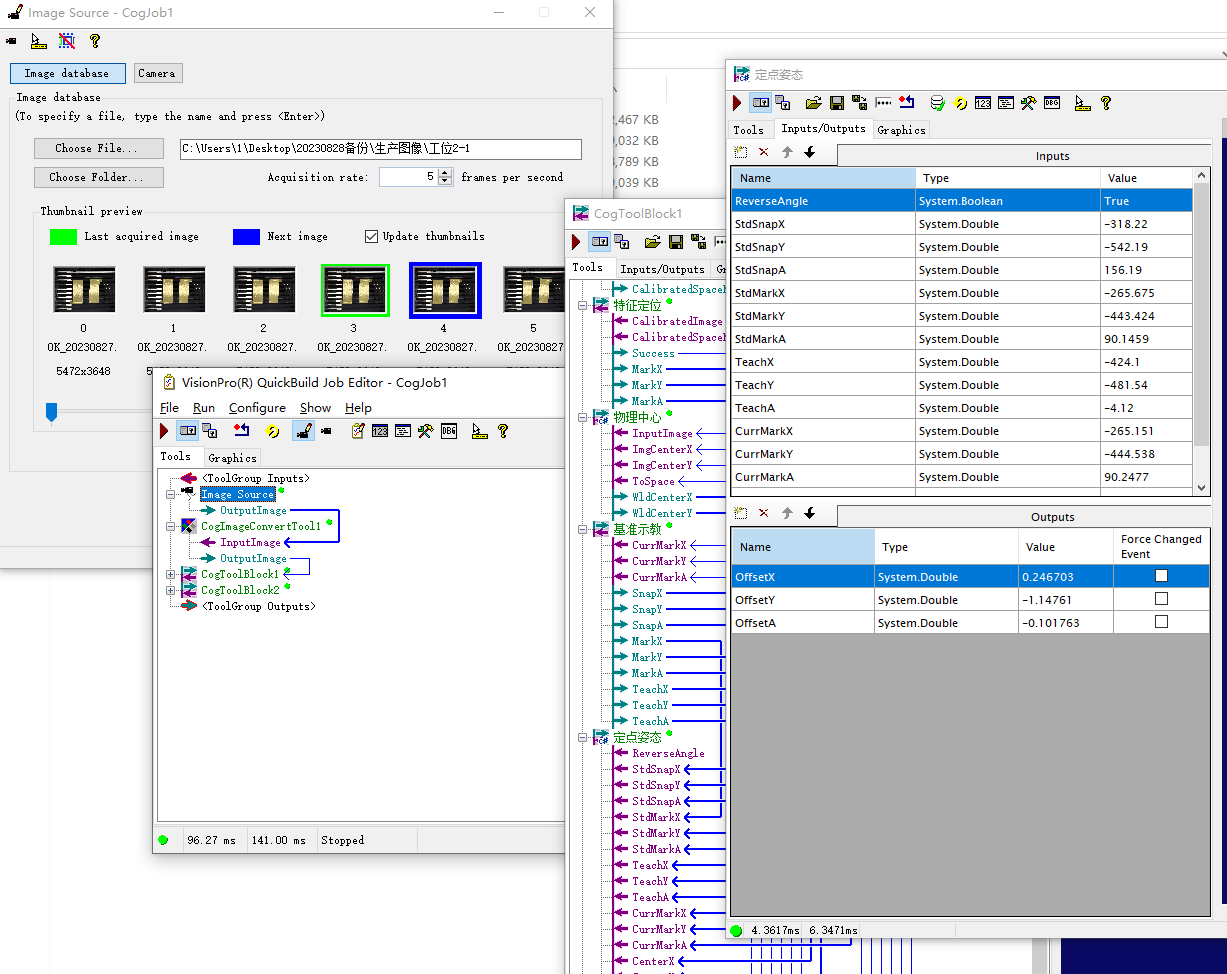The height and width of the screenshot is (974, 1227).
Task: Open the File menu in Job Editor
Action: tap(169, 408)
